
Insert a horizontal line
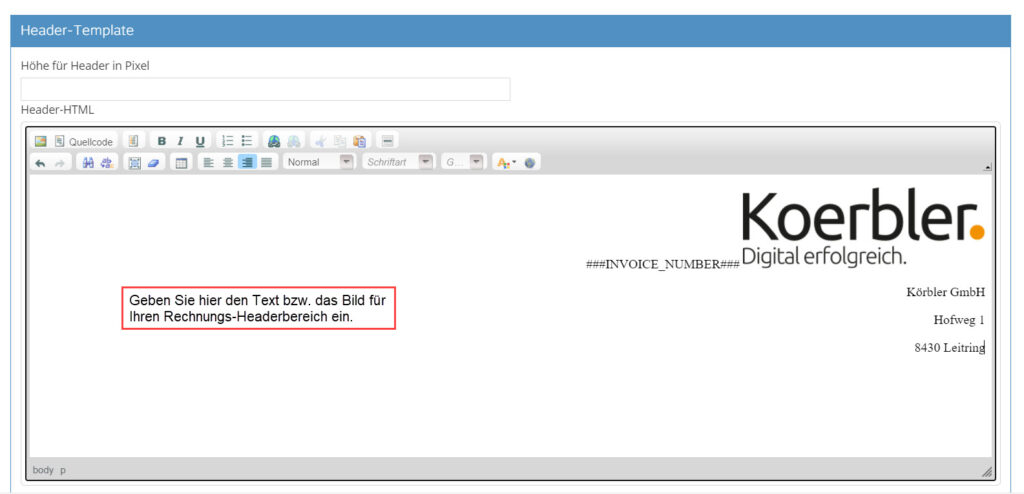click(x=387, y=141)
